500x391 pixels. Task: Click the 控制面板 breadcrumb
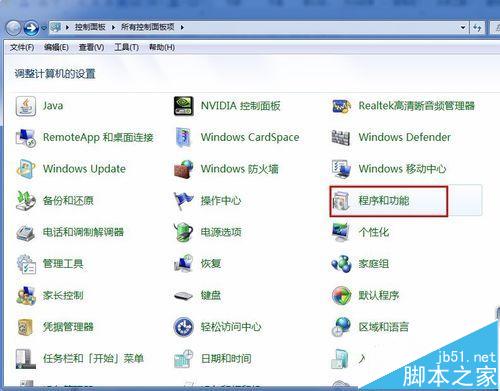click(90, 27)
